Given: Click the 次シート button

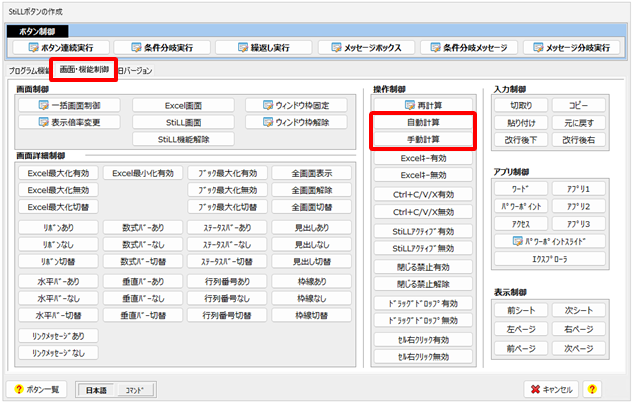Looking at the screenshot, I should pos(577,312).
